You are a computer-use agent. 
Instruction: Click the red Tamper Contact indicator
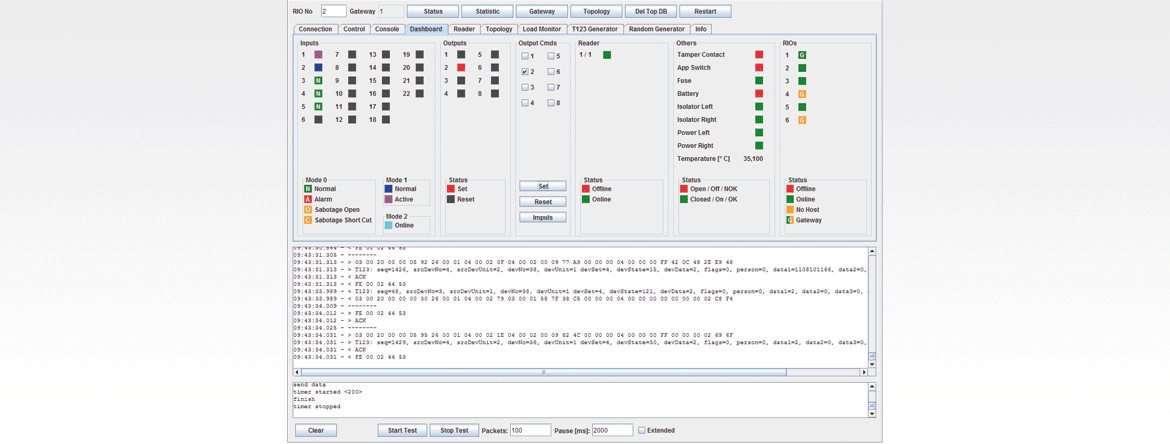(x=760, y=54)
